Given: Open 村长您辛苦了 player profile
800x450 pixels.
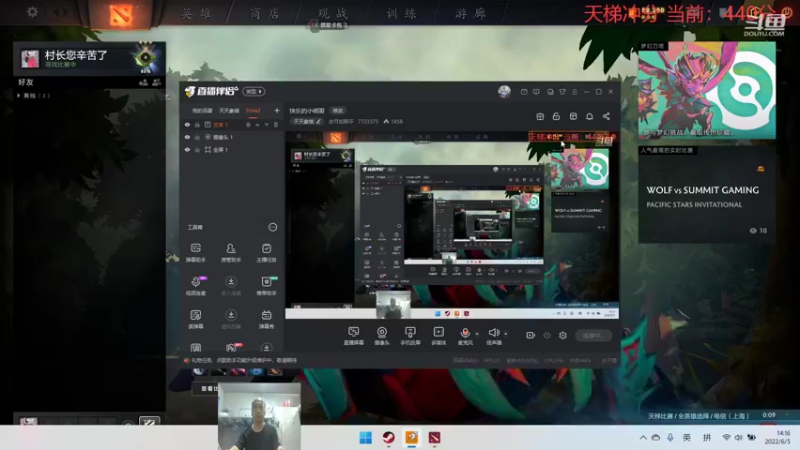Looking at the screenshot, I should [x=89, y=58].
